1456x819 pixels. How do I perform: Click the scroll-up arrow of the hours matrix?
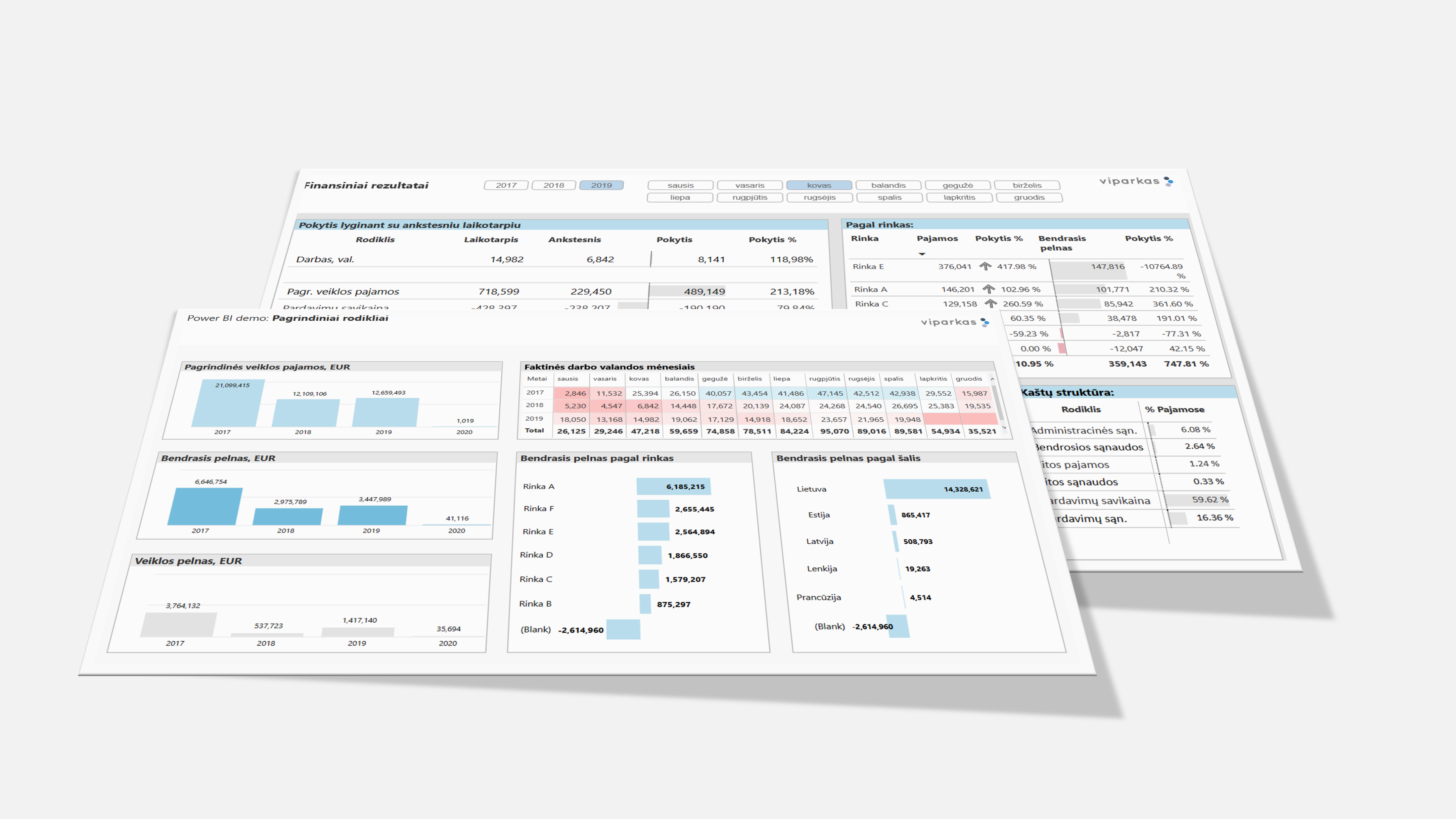[x=992, y=379]
